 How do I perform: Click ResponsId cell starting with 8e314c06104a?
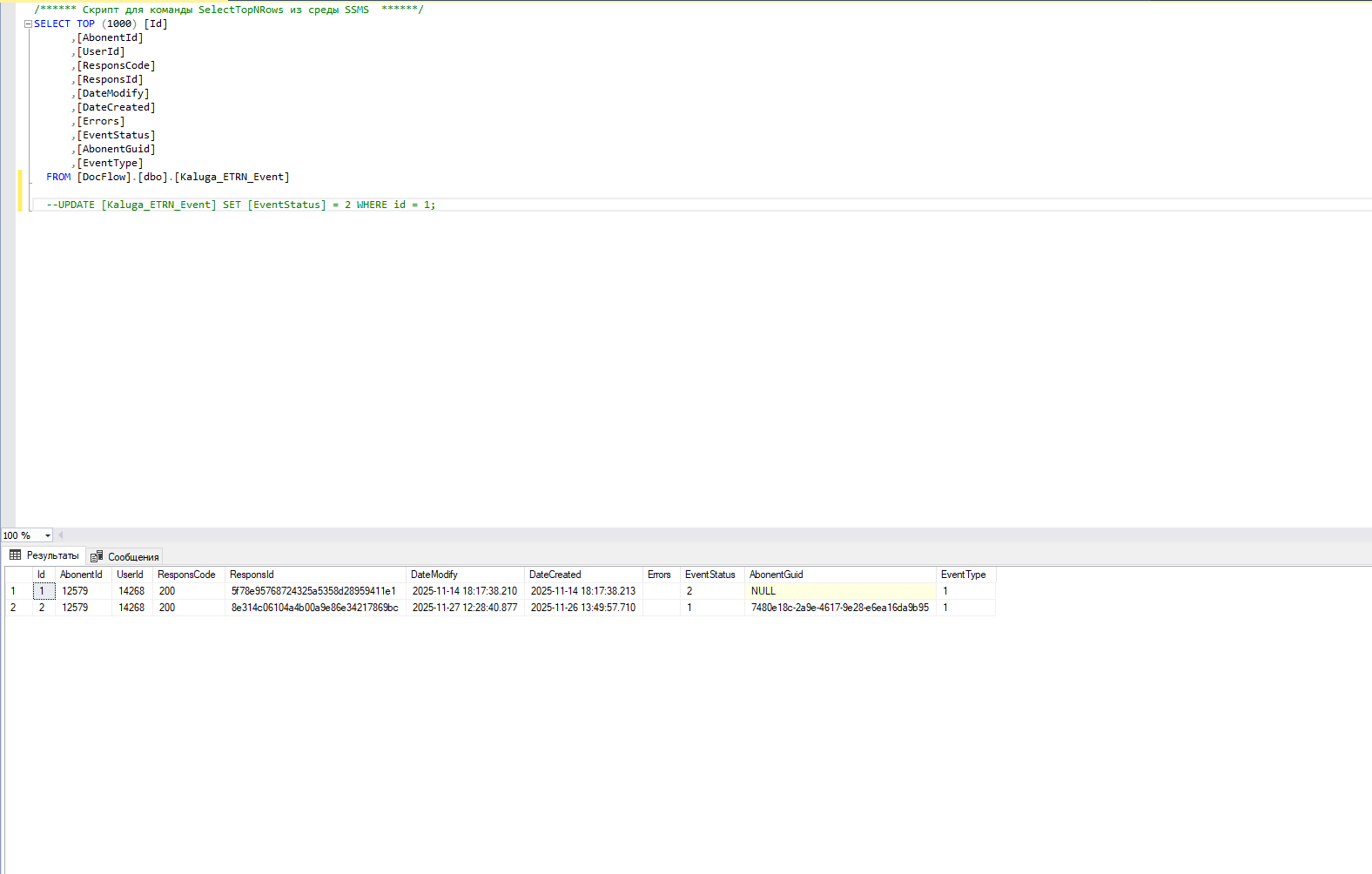tap(315, 608)
